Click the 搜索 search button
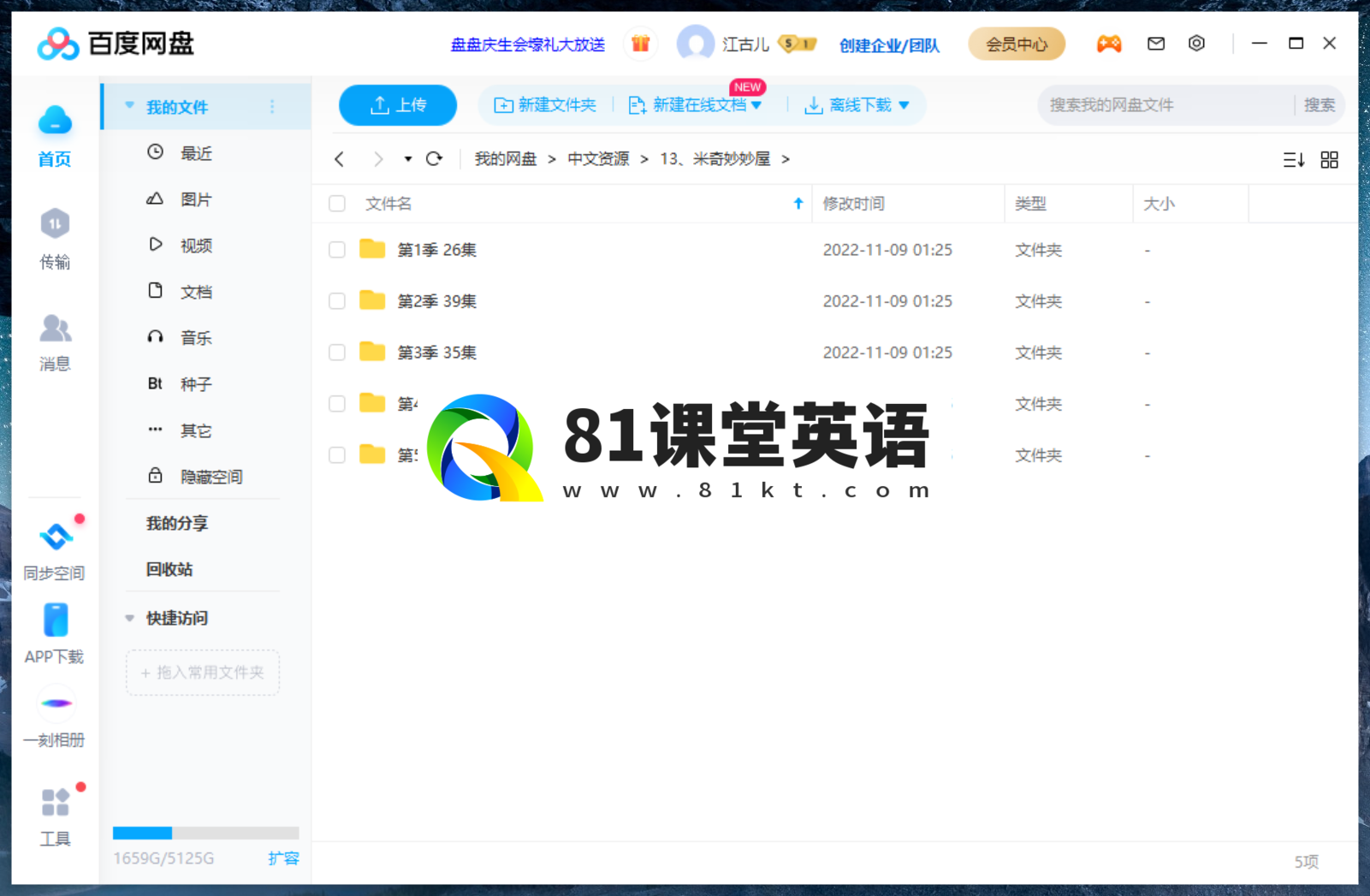 point(1320,105)
